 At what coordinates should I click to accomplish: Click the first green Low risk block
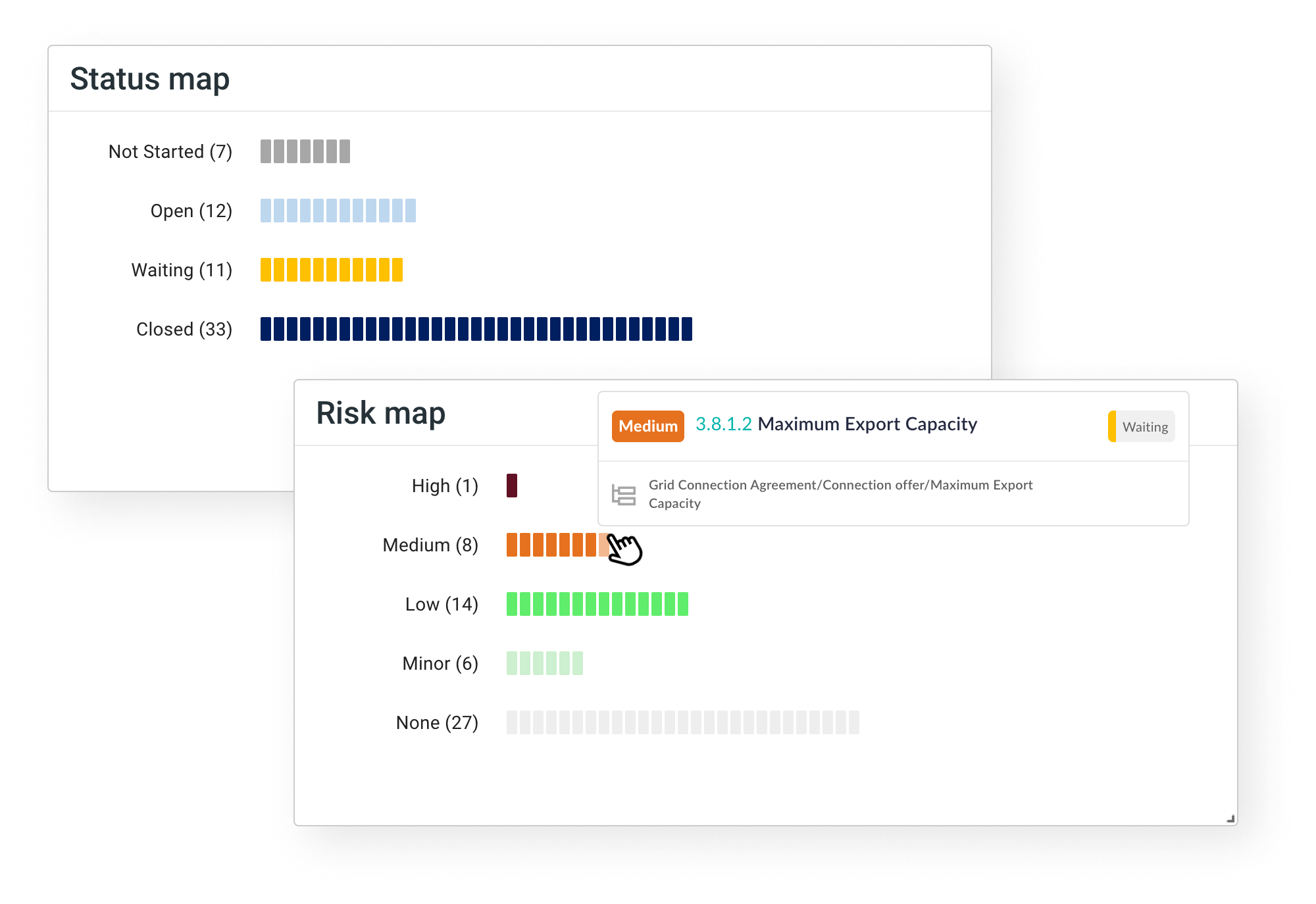click(512, 604)
